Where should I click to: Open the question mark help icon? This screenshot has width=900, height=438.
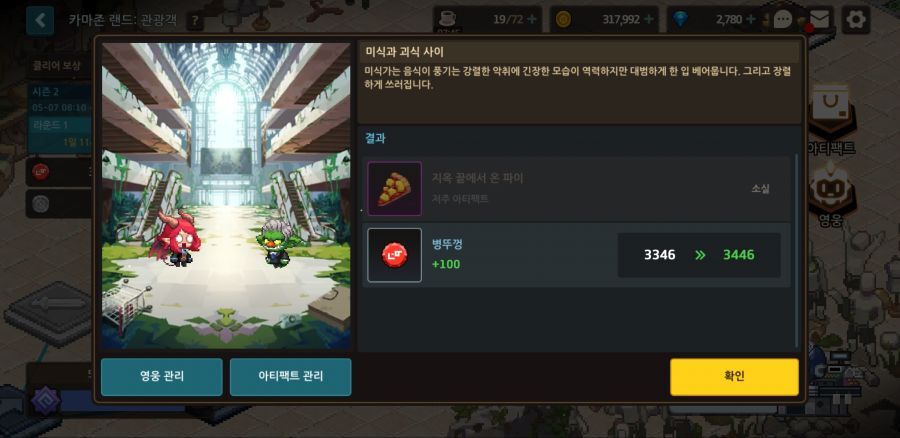195,22
